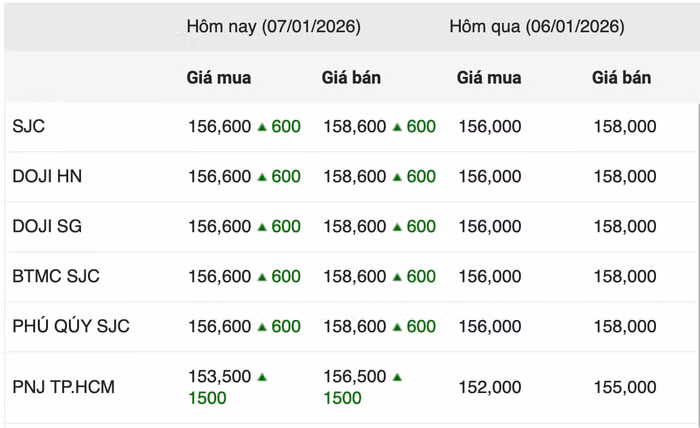Viewport: 700px width, 428px height.
Task: Open the PNJ TP.HCM row label
Action: [64, 387]
